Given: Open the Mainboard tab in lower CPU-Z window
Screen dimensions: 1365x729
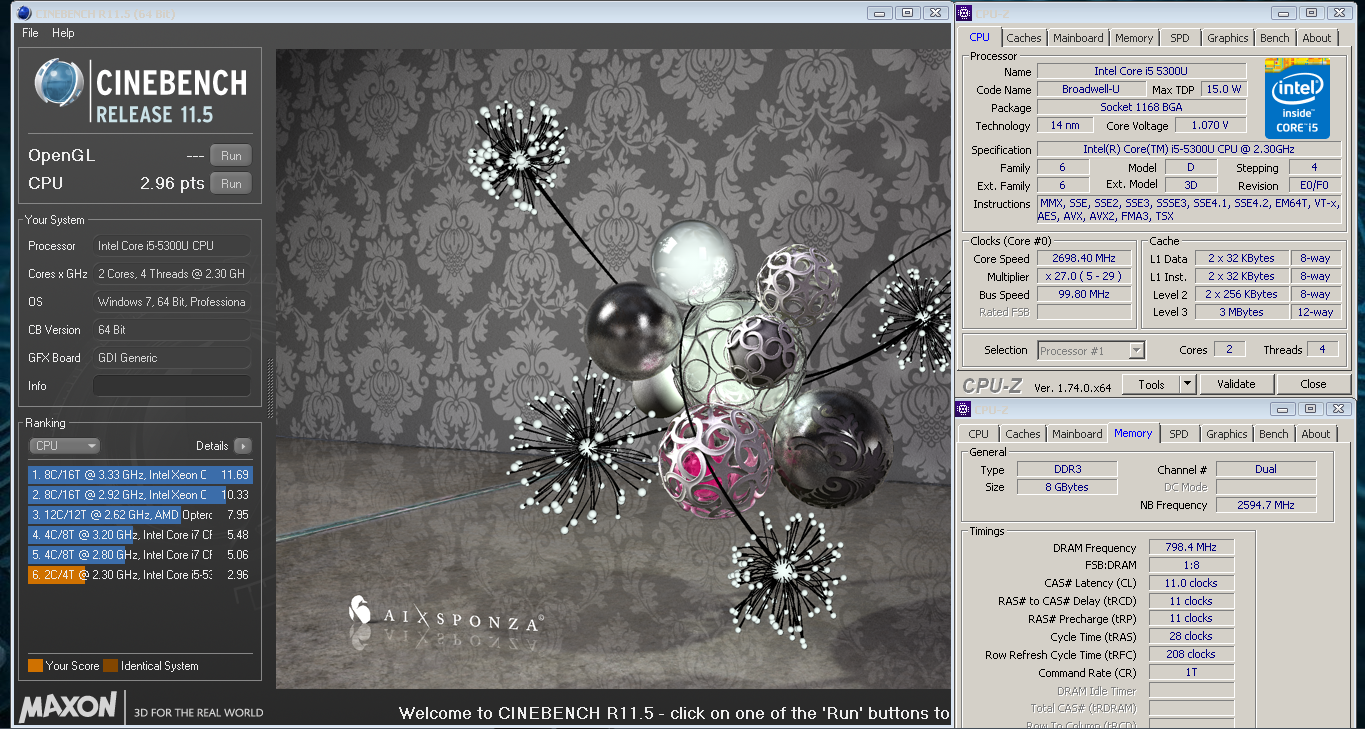Looking at the screenshot, I should tap(1077, 434).
